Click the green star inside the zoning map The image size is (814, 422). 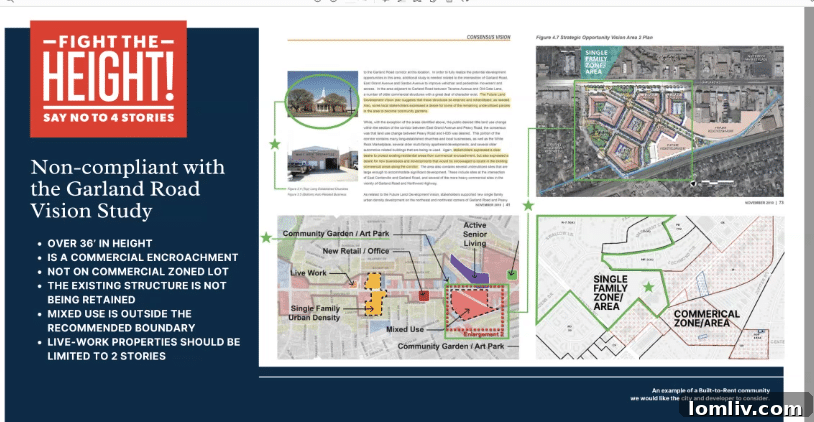[648, 287]
